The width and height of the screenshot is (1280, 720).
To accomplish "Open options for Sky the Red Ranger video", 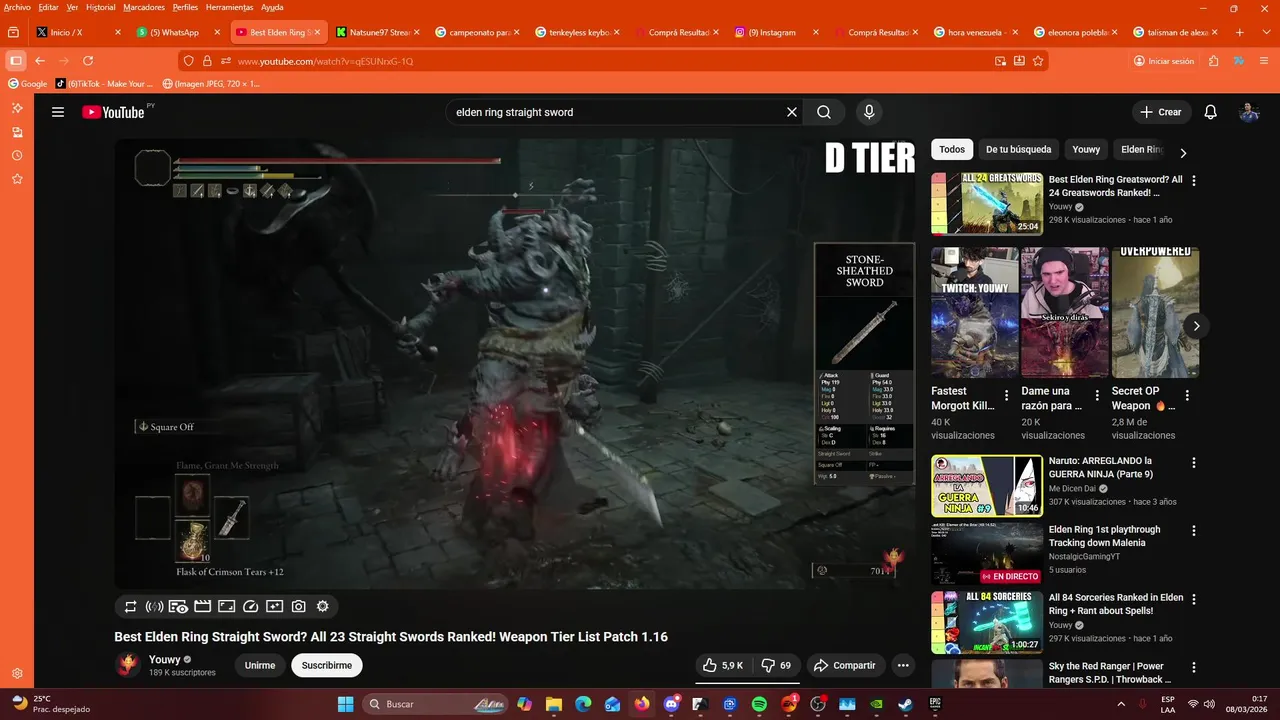I will [x=1193, y=667].
